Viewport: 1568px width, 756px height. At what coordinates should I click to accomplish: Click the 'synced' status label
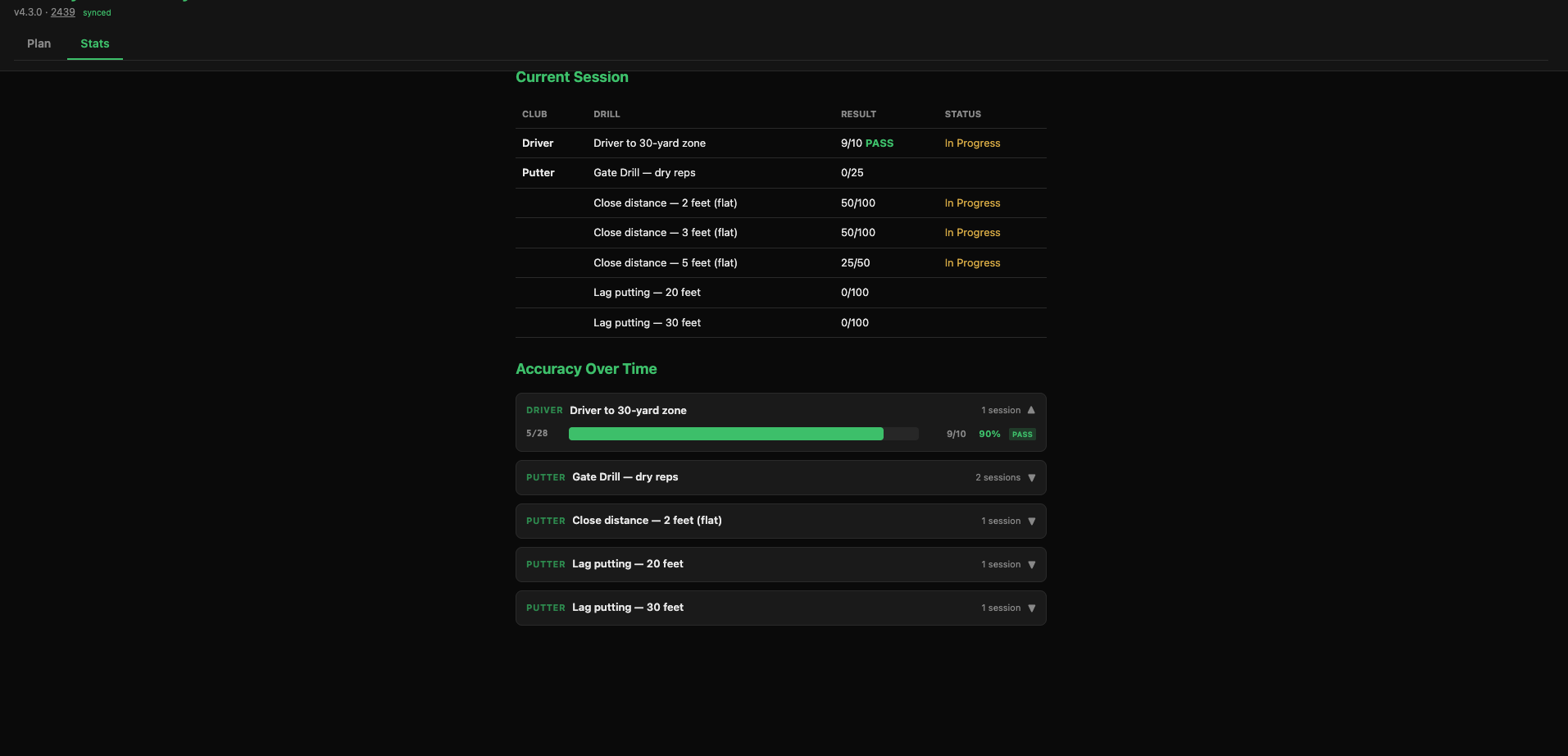tap(97, 12)
